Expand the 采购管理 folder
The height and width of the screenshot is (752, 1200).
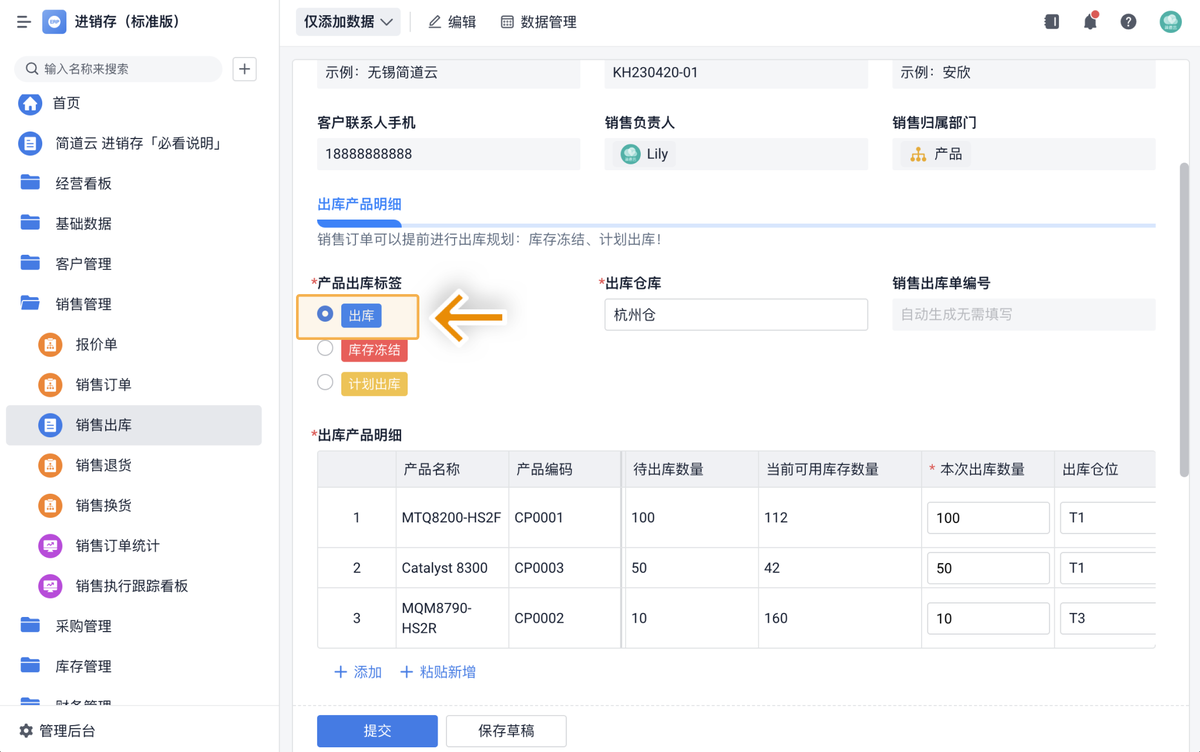[83, 626]
